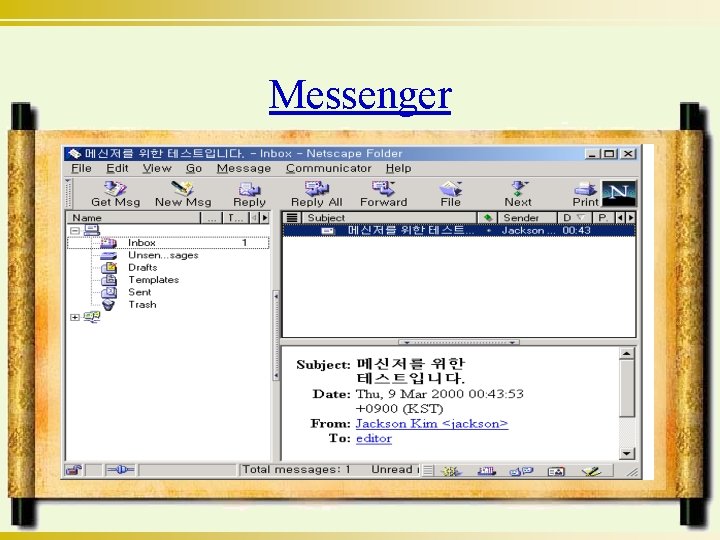The width and height of the screenshot is (720, 540).
Task: Open the Communicator menu
Action: 328,169
